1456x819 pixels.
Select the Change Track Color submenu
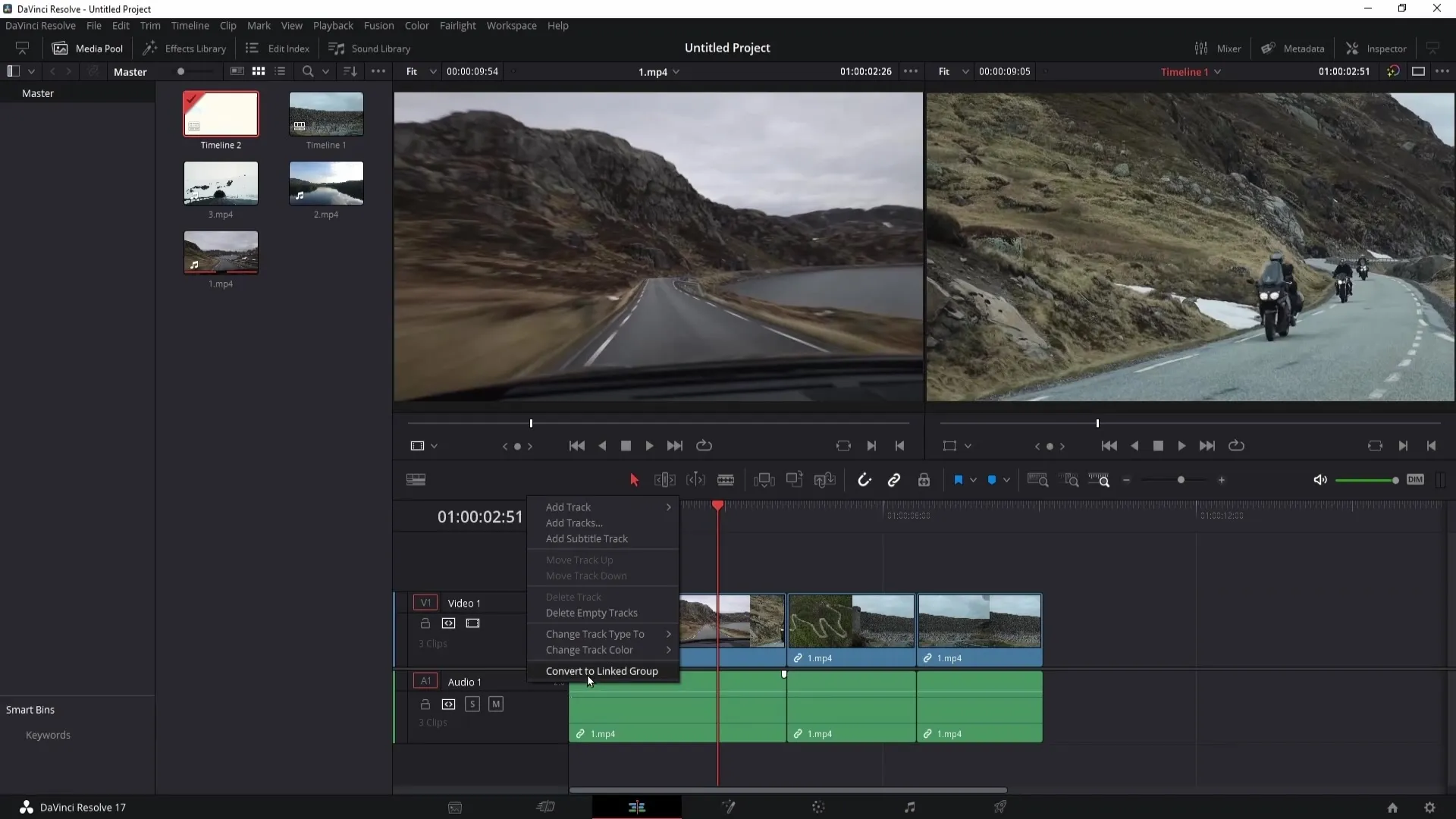tap(590, 649)
